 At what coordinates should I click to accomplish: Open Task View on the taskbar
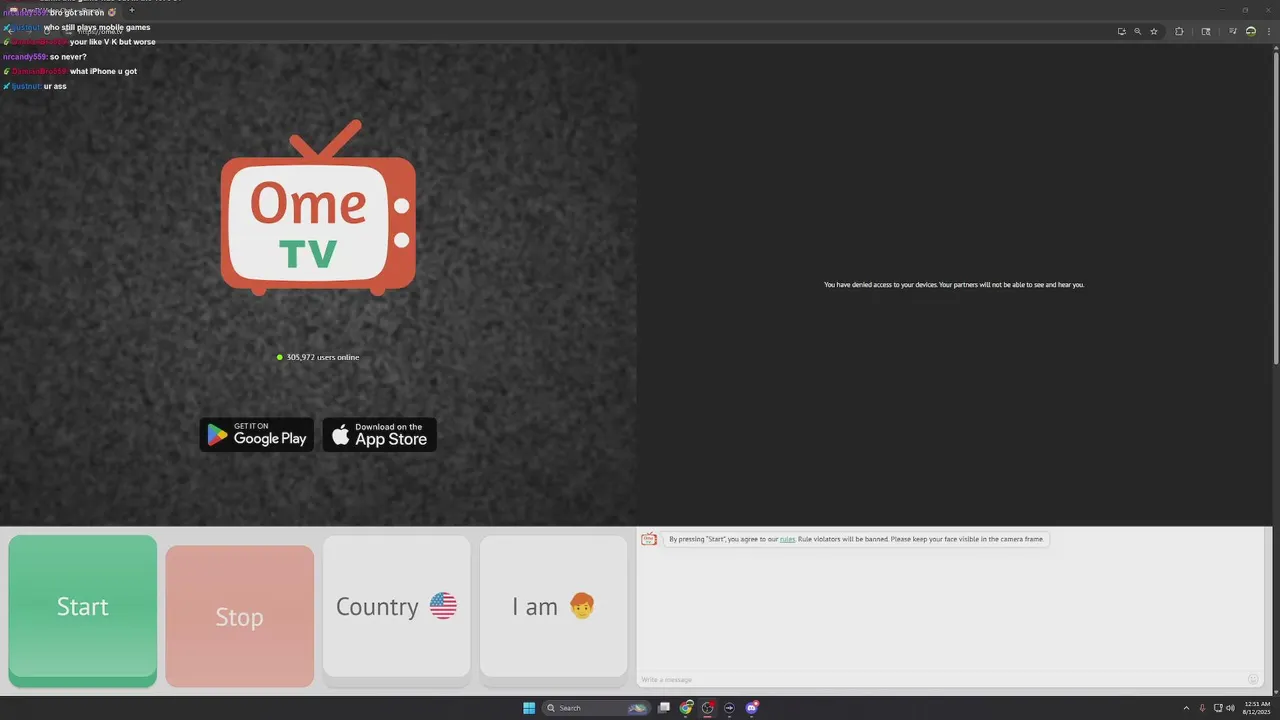coord(664,708)
